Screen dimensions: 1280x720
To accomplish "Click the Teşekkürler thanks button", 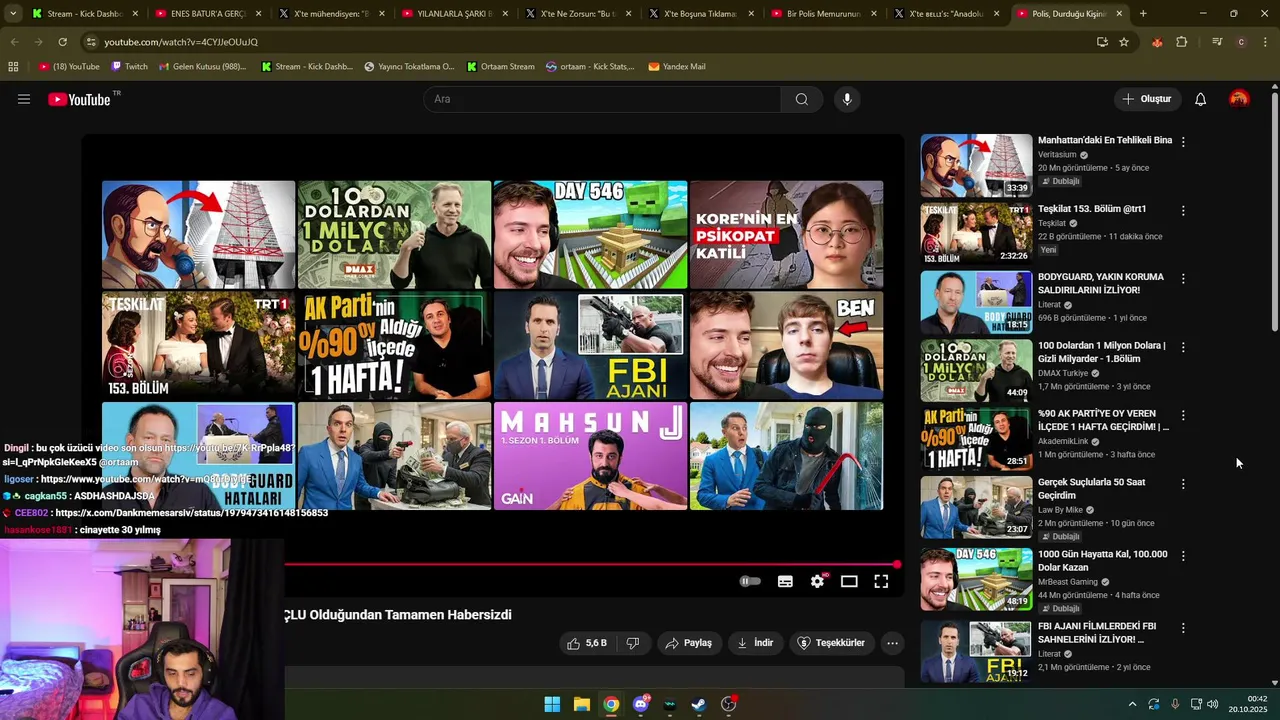I will pyautogui.click(x=830, y=643).
